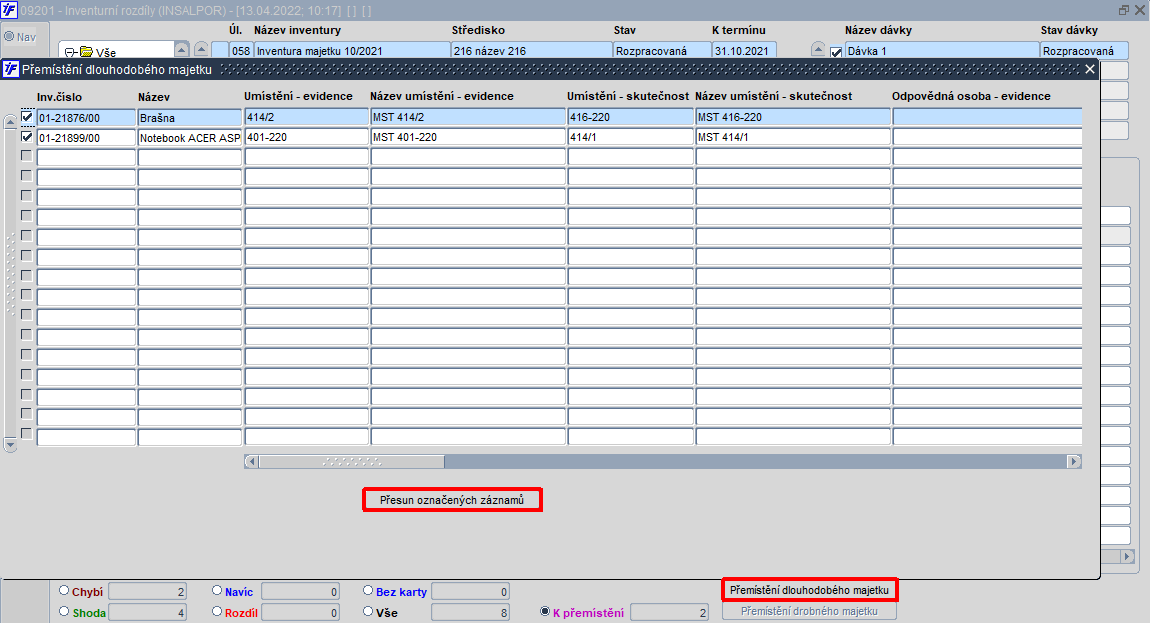
Task: Click the Název cell Notebook ACER ASP
Action: click(x=189, y=137)
